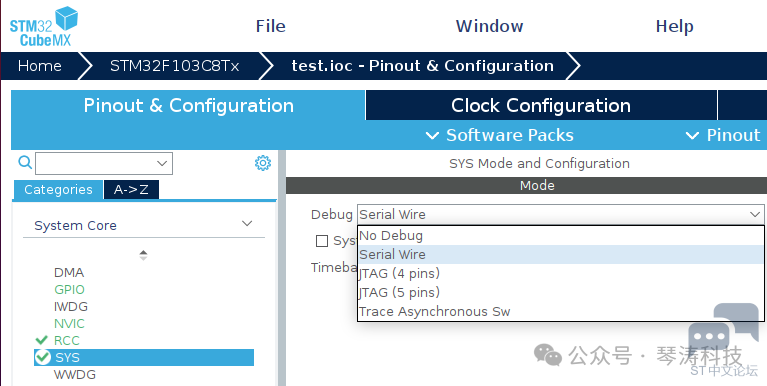Switch to A->Z tab
The width and height of the screenshot is (767, 386).
(x=131, y=190)
